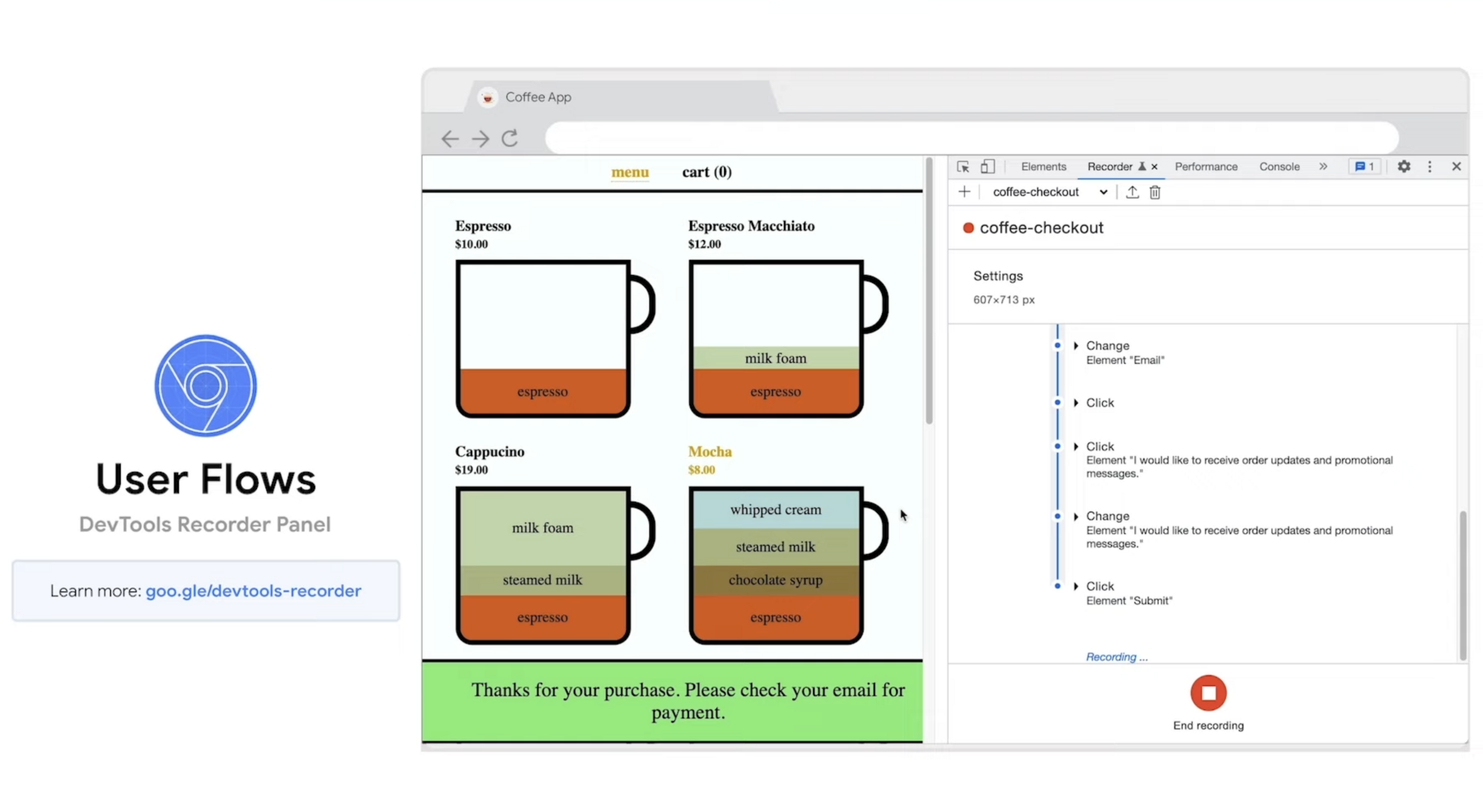The width and height of the screenshot is (1483, 812).
Task: Show more DevTools tabs chevron
Action: pos(1323,167)
